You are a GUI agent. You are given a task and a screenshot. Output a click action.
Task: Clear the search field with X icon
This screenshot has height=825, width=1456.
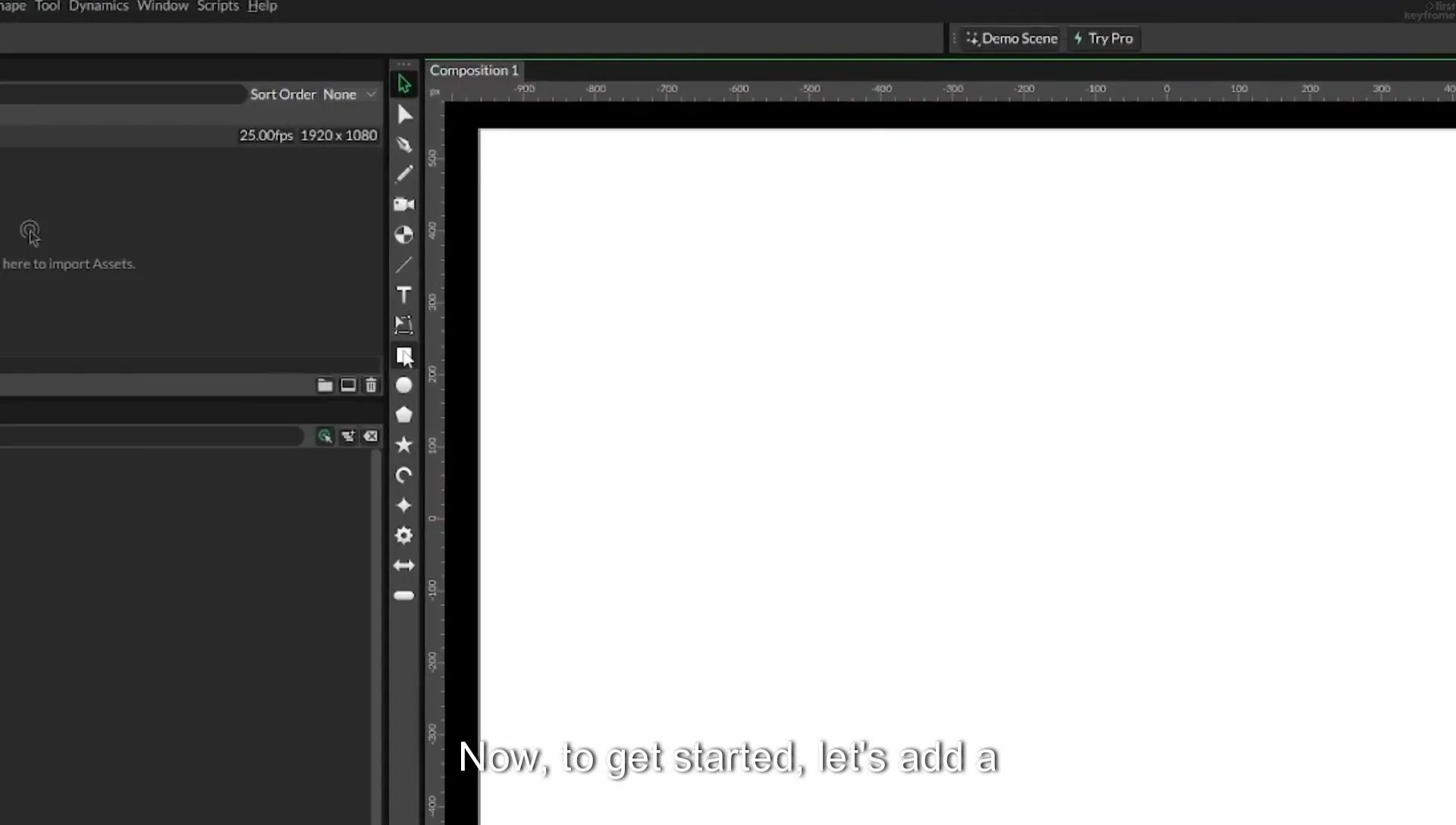[371, 436]
